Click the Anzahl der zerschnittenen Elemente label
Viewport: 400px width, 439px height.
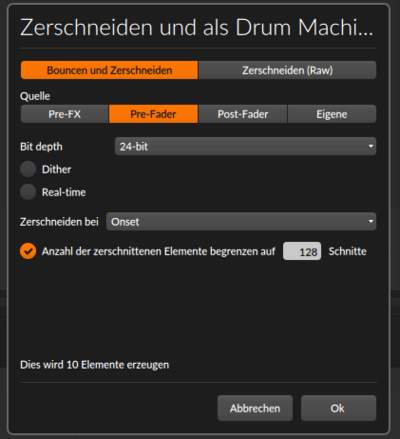[x=158, y=251]
